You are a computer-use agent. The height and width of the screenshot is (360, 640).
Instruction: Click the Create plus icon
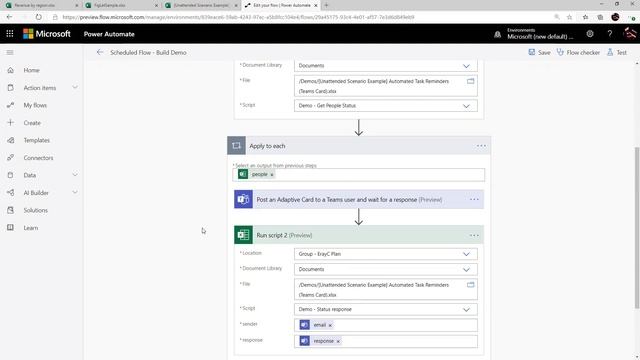(11, 122)
